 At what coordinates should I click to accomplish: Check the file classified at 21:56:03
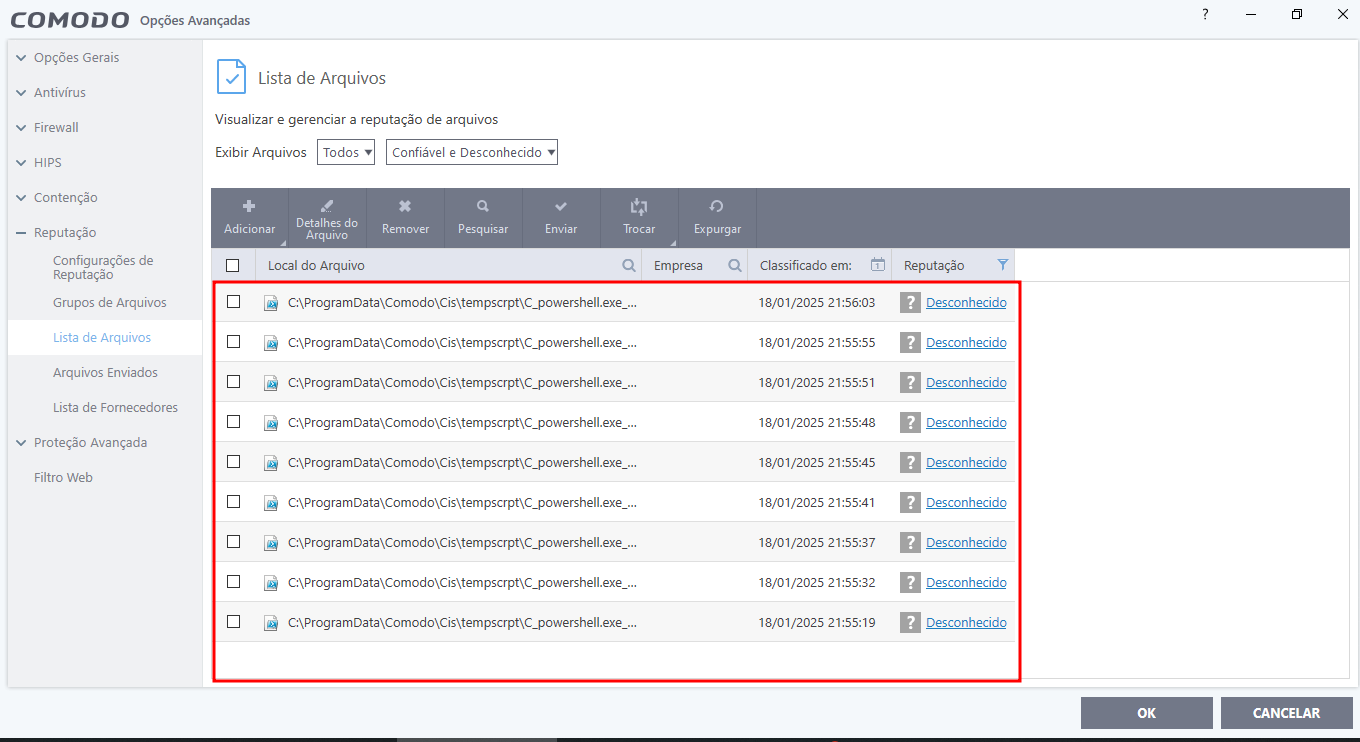[233, 302]
